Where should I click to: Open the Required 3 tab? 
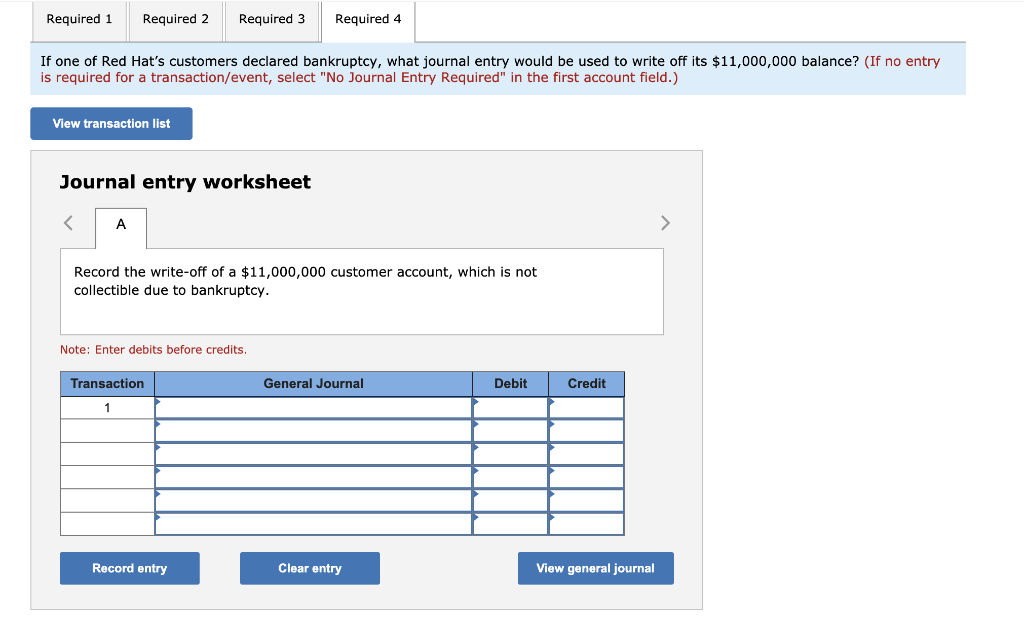(271, 19)
